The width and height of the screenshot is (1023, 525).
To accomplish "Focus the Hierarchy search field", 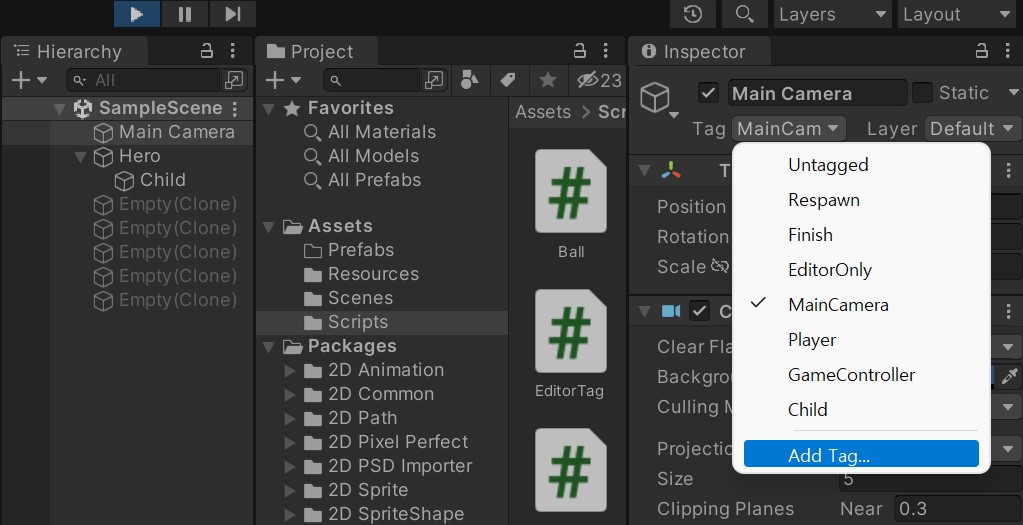I will click(144, 80).
